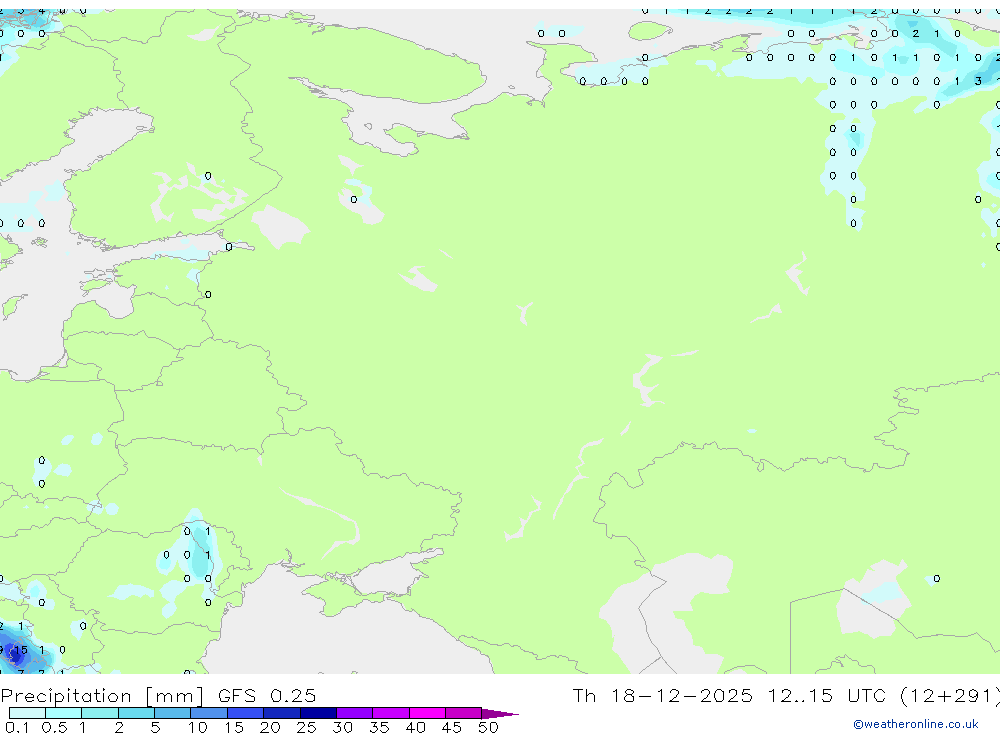Click the 25–30 mm navy legend swatch
This screenshot has width=1000, height=733.
click(318, 713)
